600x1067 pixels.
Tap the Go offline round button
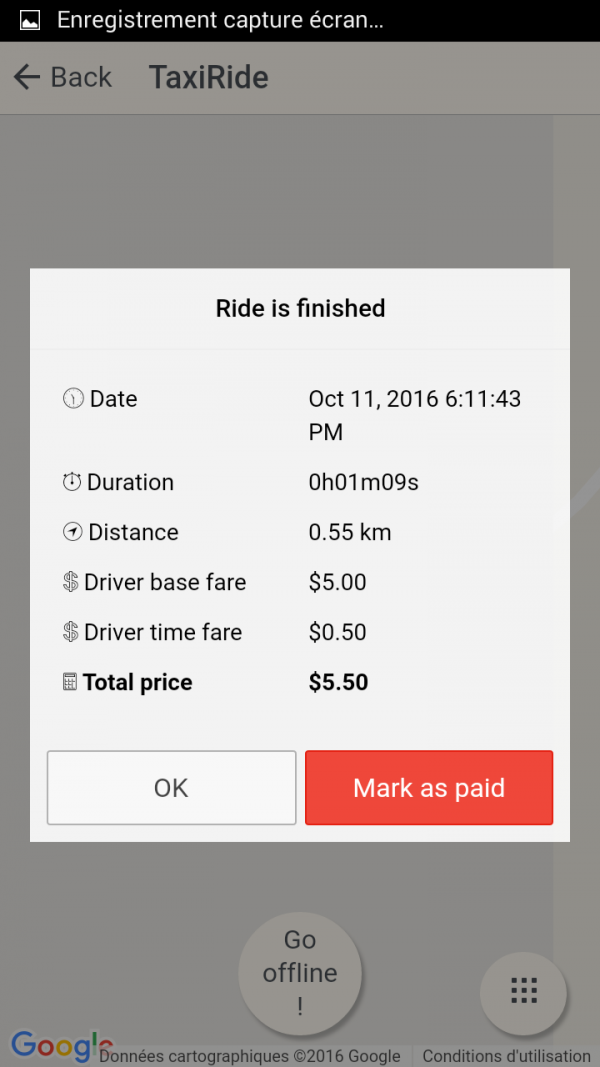[x=300, y=972]
